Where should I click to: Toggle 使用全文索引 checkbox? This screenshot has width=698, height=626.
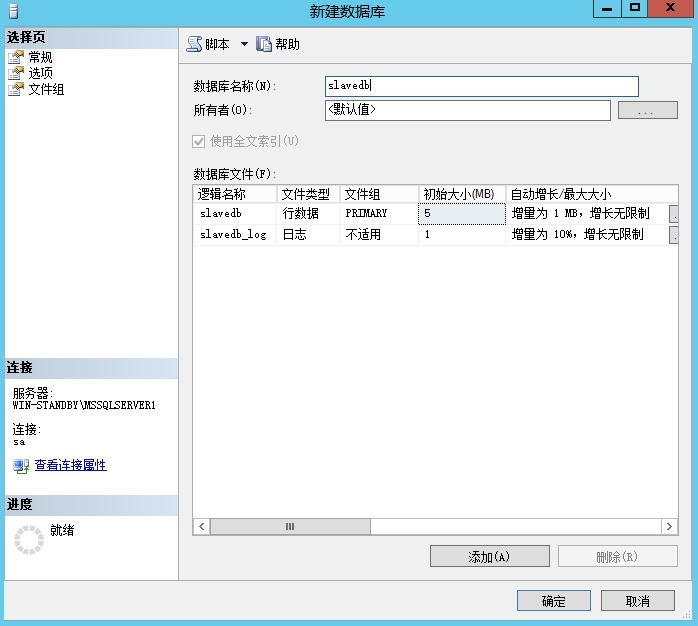point(200,141)
